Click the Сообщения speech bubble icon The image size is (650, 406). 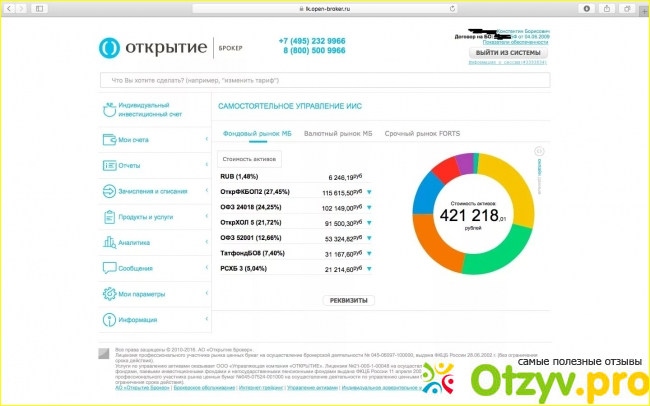point(108,268)
